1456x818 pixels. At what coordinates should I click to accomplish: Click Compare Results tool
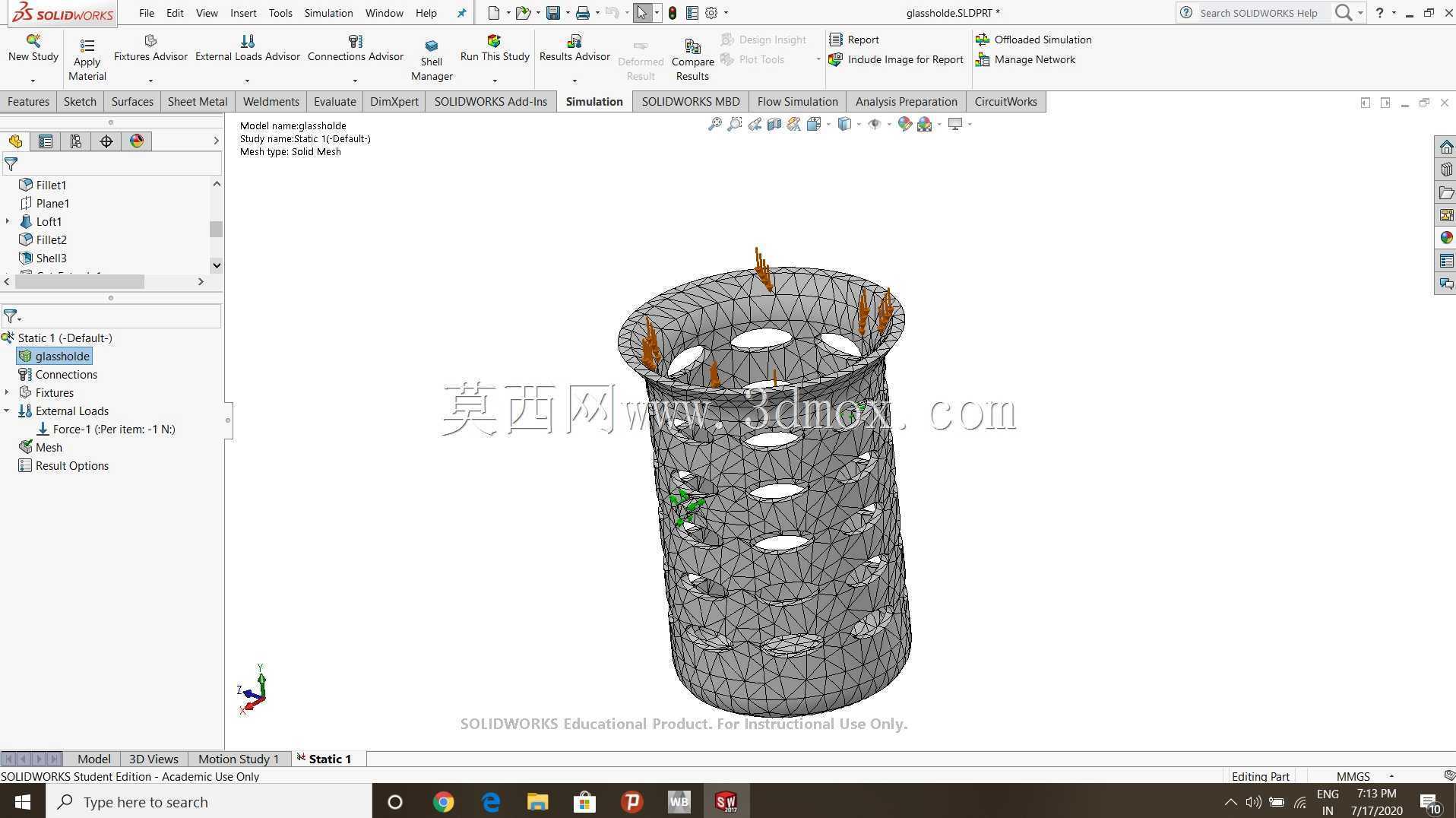click(x=692, y=59)
